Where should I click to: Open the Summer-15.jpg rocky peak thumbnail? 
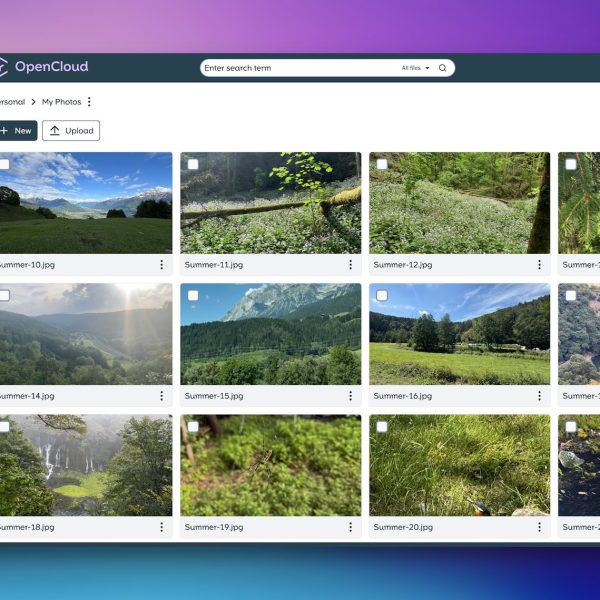click(x=271, y=334)
